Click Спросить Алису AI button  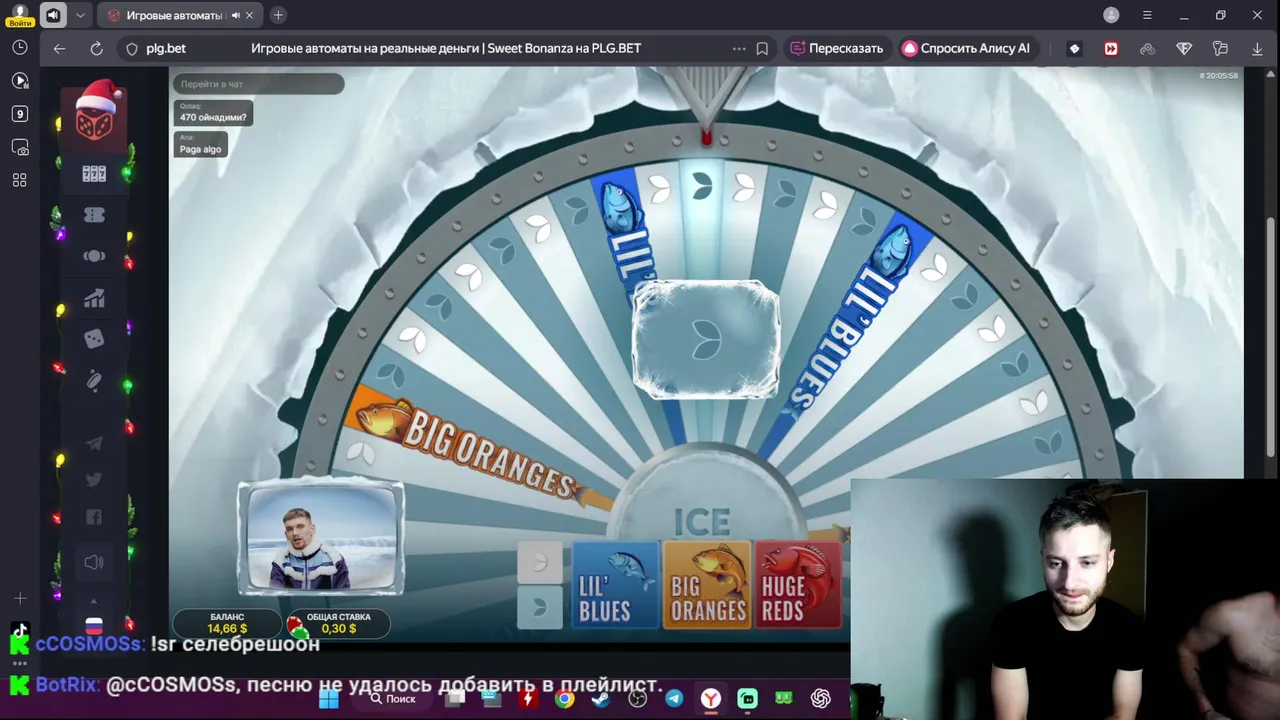pyautogui.click(x=966, y=48)
